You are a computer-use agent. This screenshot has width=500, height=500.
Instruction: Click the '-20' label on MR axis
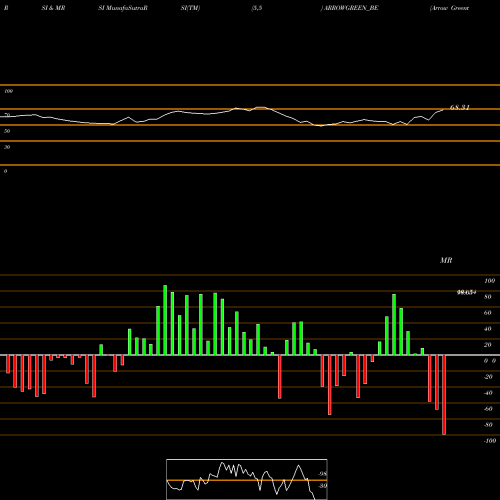click(x=488, y=377)
